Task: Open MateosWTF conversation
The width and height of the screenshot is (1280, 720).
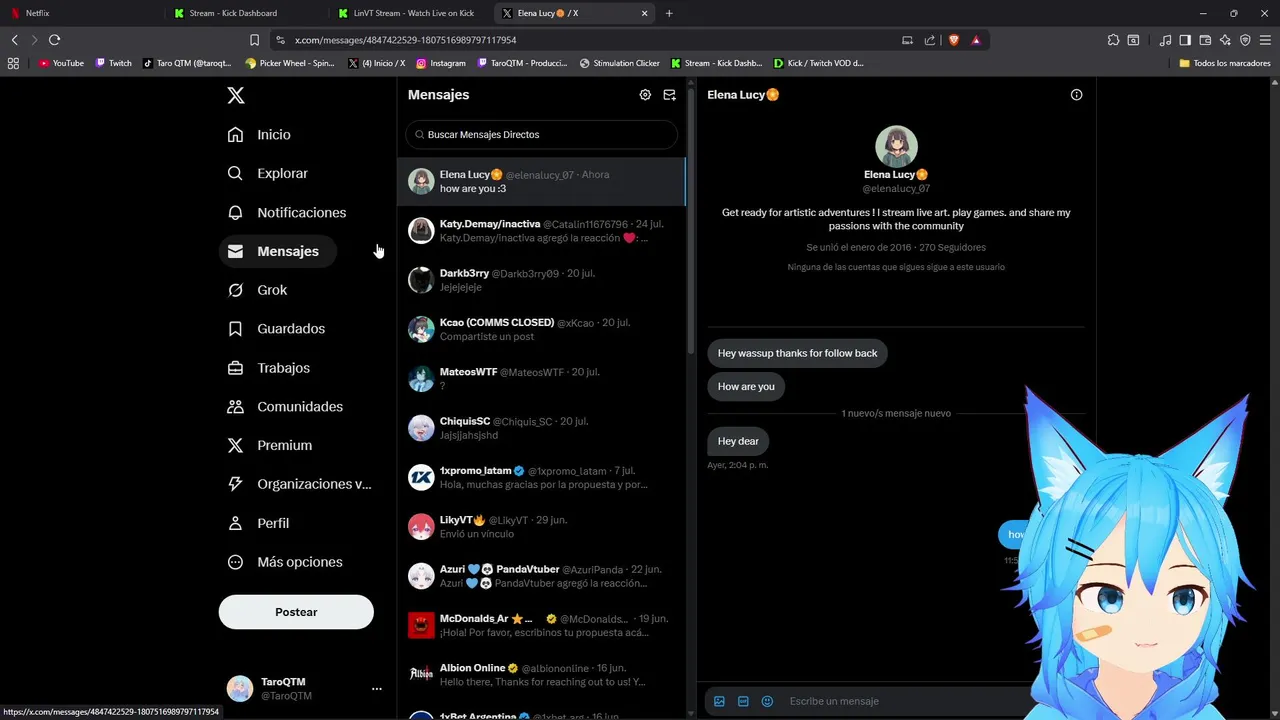Action: pos(541,378)
